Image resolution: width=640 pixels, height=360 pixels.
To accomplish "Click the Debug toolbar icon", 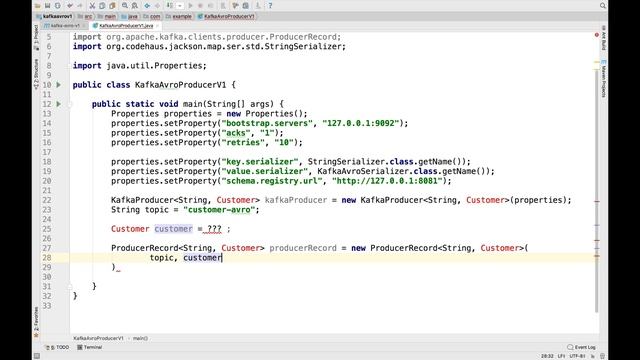I will click(x=200, y=6).
